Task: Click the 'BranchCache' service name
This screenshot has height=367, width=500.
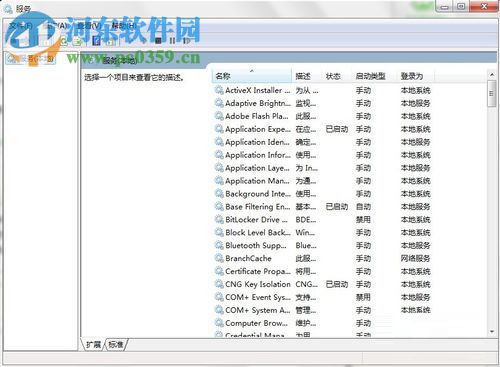Action: 248,258
